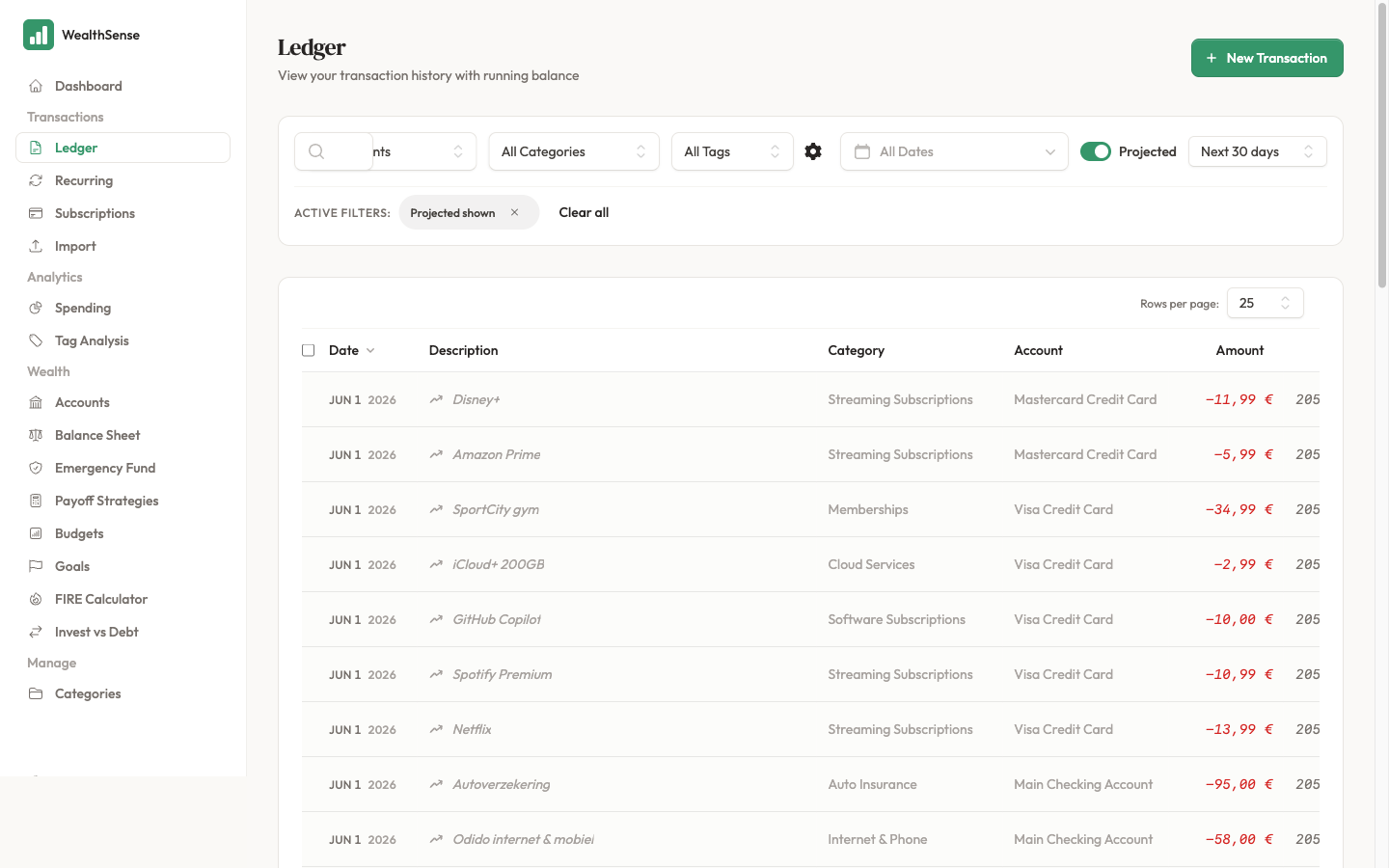Change the Next 30 days range
Viewport: 1389px width, 868px height.
coord(1258,151)
